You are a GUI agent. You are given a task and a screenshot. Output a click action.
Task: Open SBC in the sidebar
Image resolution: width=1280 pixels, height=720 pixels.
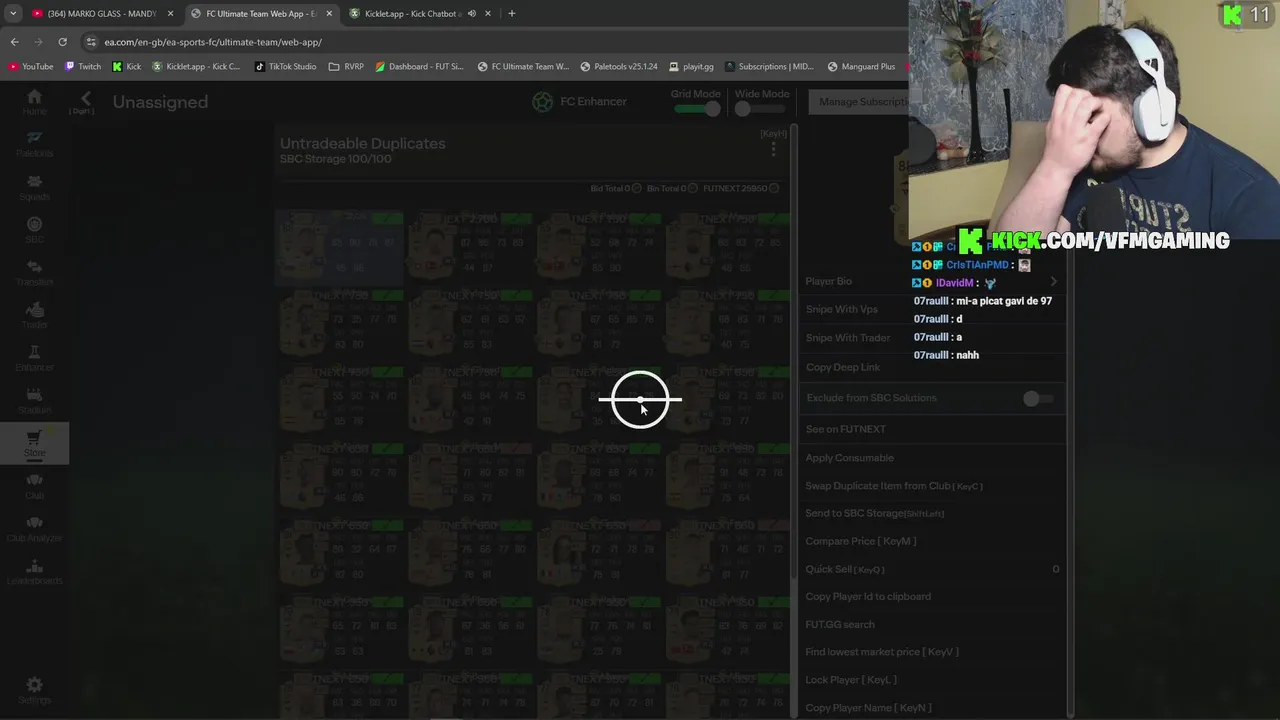tap(34, 230)
